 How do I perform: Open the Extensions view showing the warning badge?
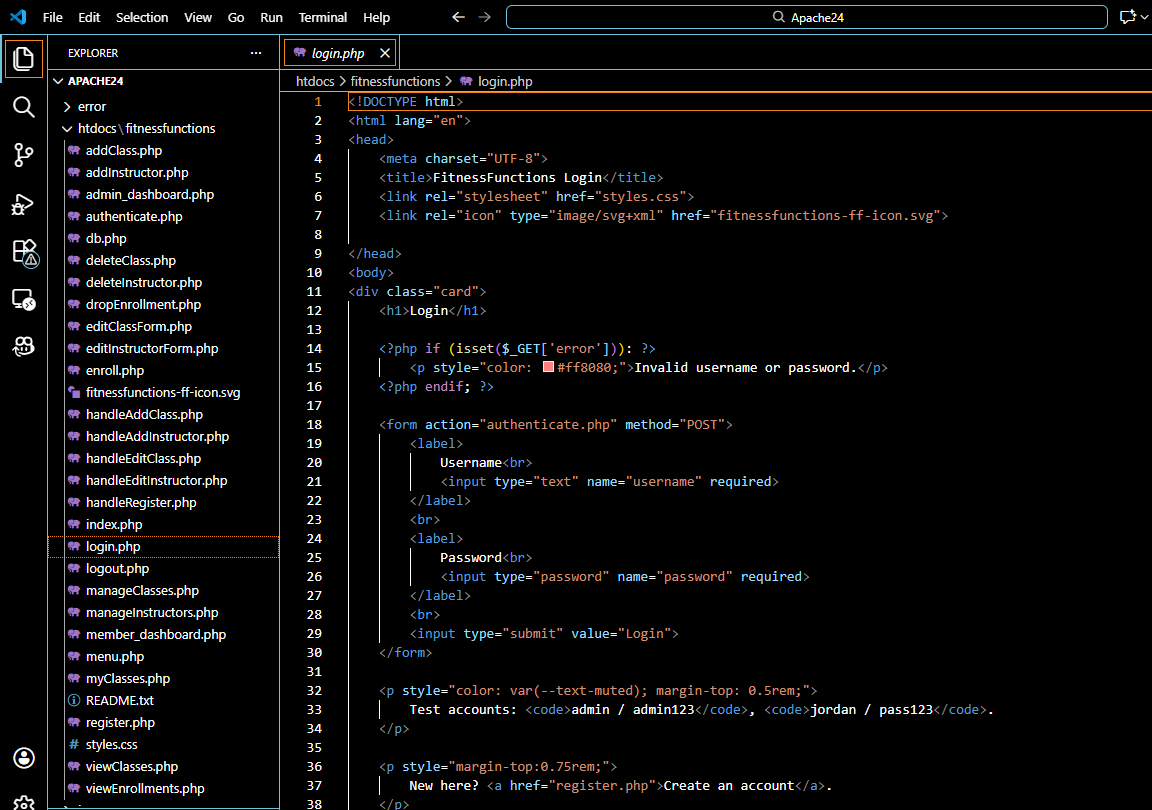23,252
